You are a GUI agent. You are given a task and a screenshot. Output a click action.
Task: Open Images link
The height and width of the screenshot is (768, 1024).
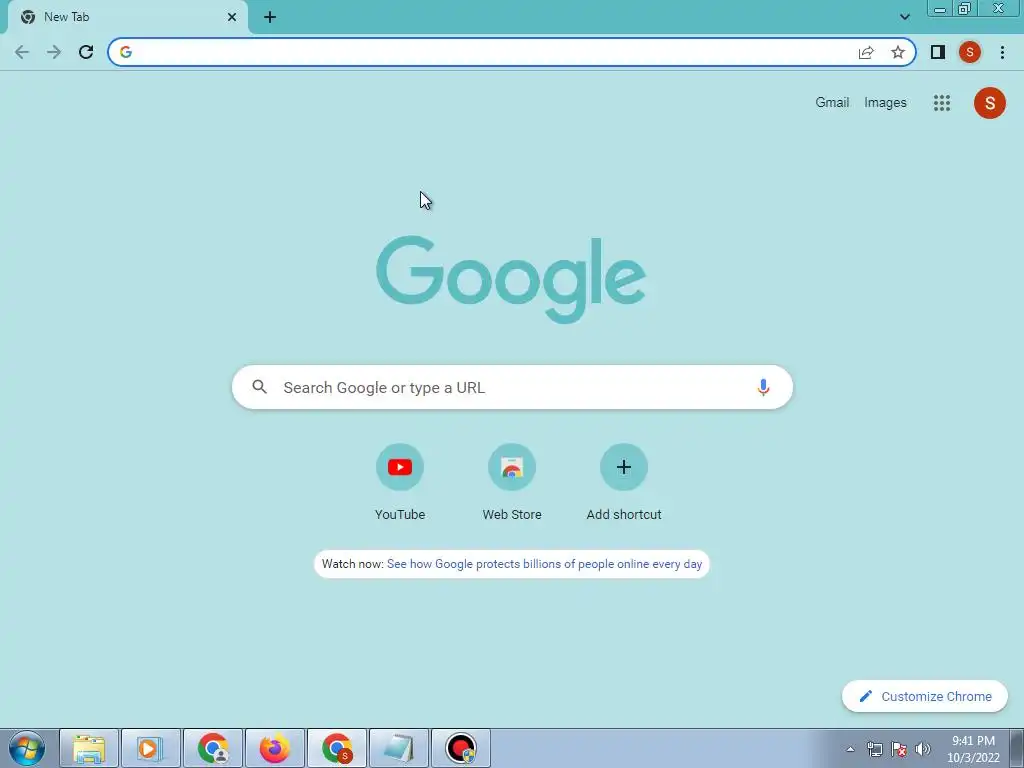pos(885,103)
